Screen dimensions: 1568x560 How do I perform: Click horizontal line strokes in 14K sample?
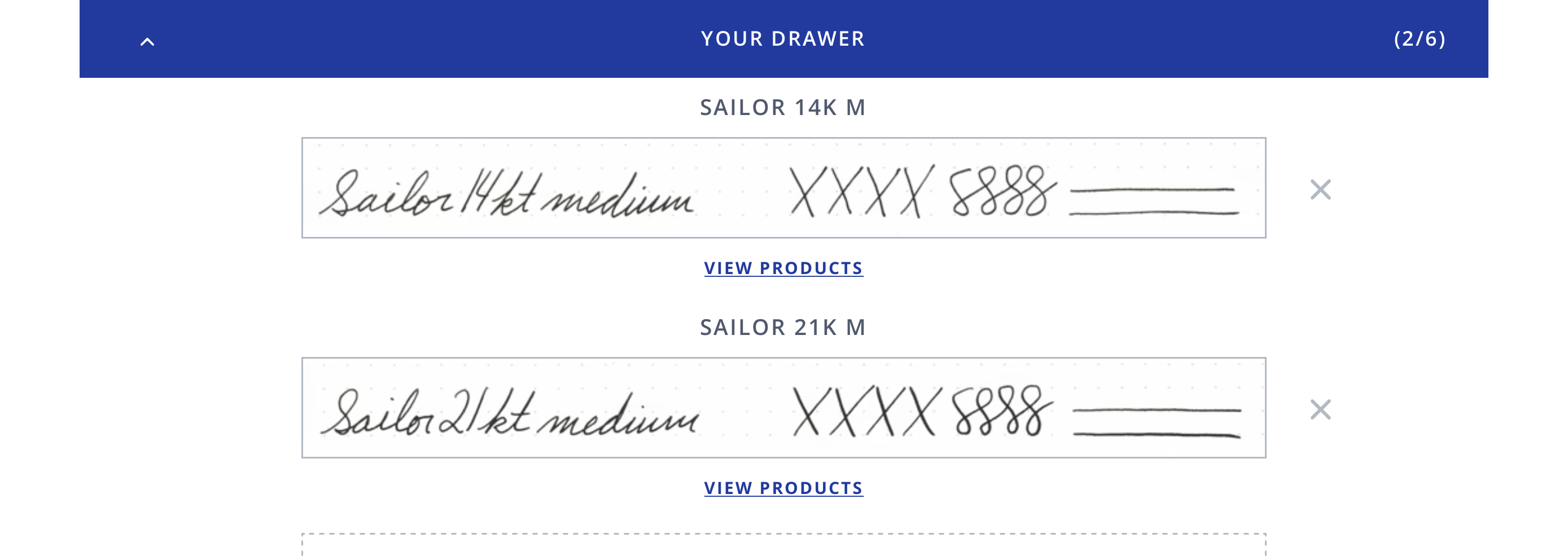click(x=1154, y=201)
